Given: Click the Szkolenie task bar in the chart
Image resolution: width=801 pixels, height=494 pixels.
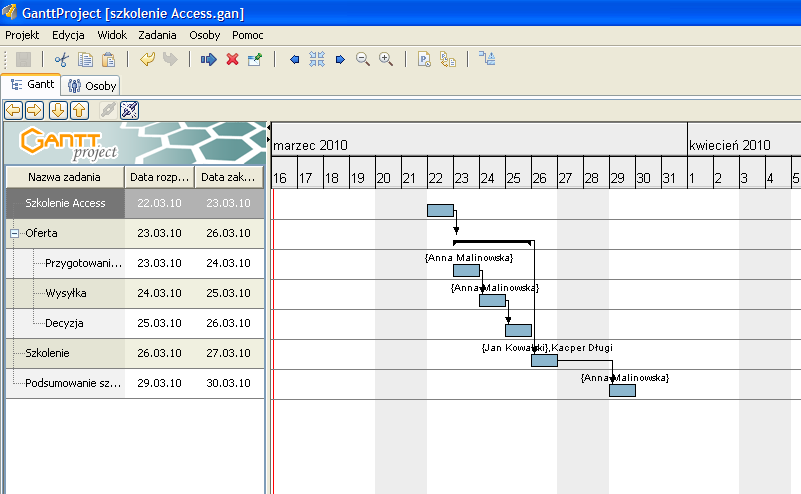Looking at the screenshot, I should [x=545, y=361].
